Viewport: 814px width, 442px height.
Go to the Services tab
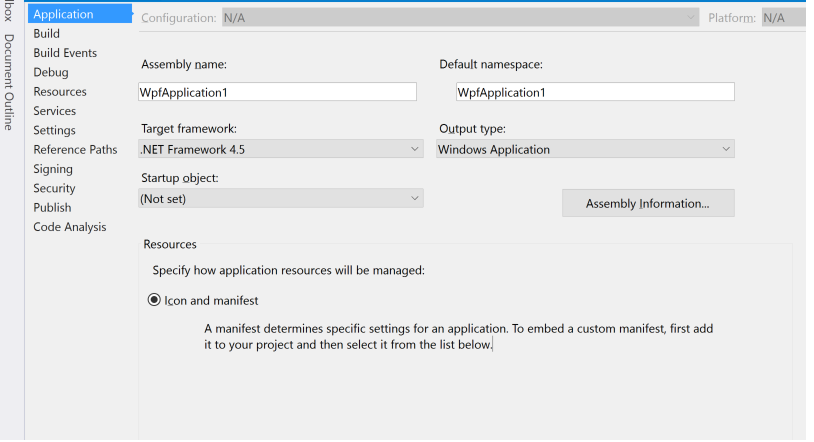[55, 111]
